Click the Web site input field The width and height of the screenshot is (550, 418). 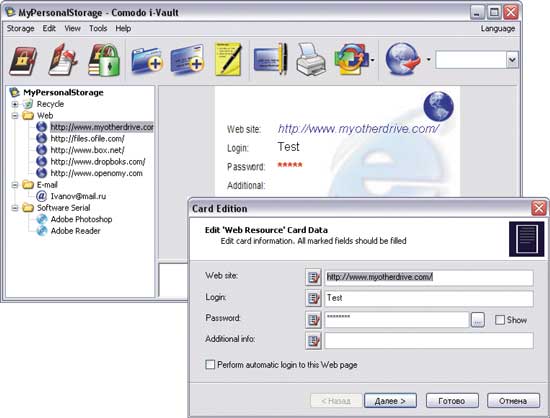coord(429,277)
